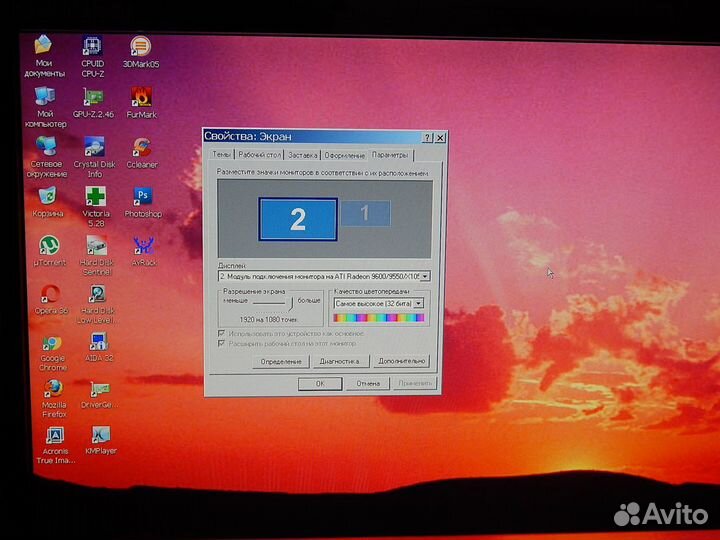720x540 pixels.
Task: Switch to the Оформление tab
Action: coord(344,155)
